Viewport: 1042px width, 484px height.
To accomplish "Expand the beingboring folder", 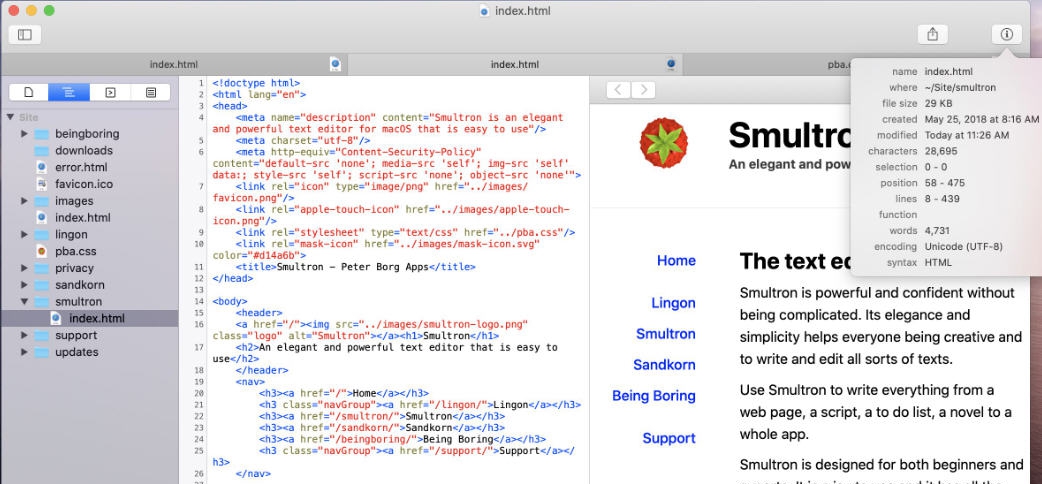I will click(x=25, y=134).
